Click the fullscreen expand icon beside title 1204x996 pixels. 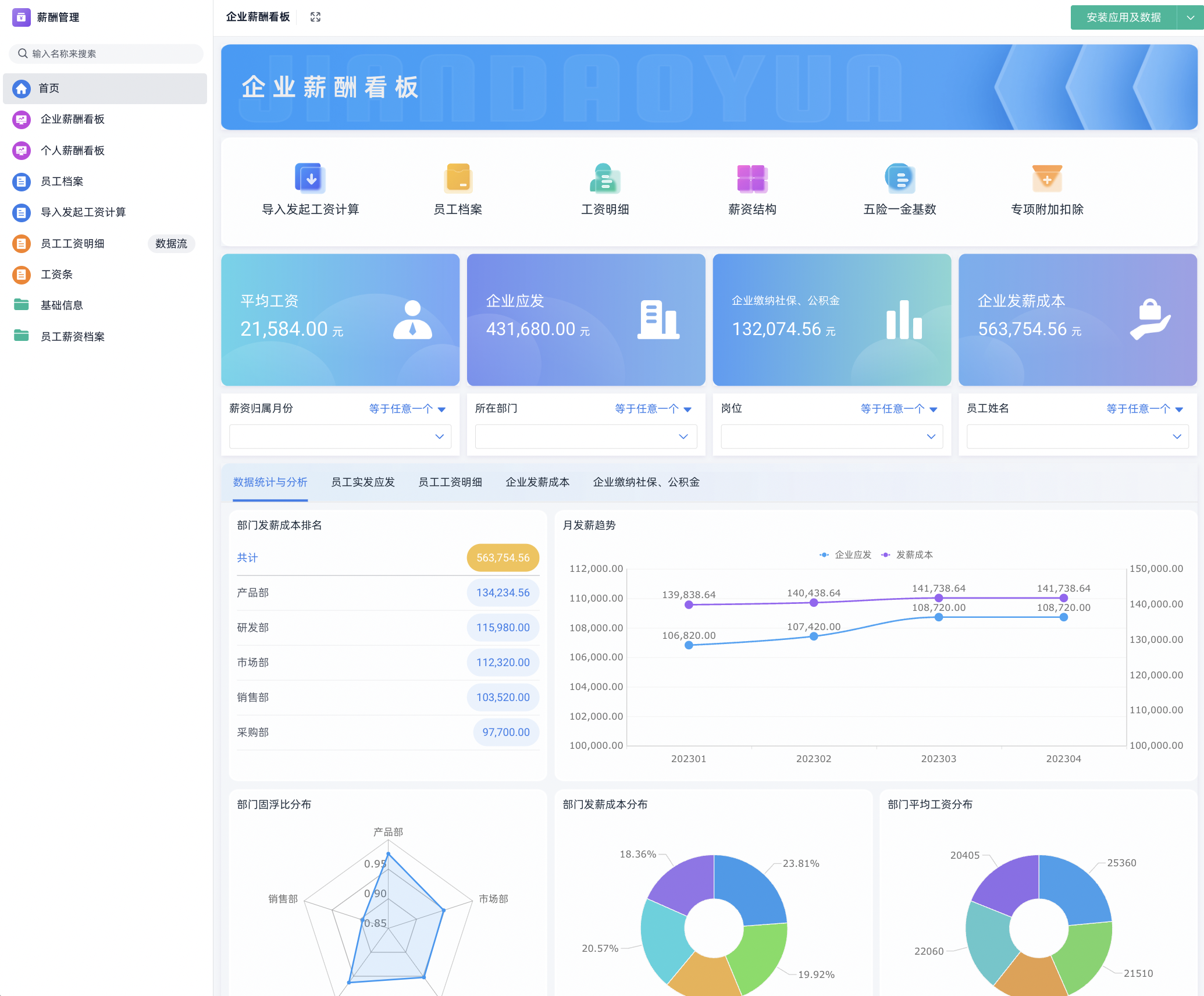click(x=315, y=17)
